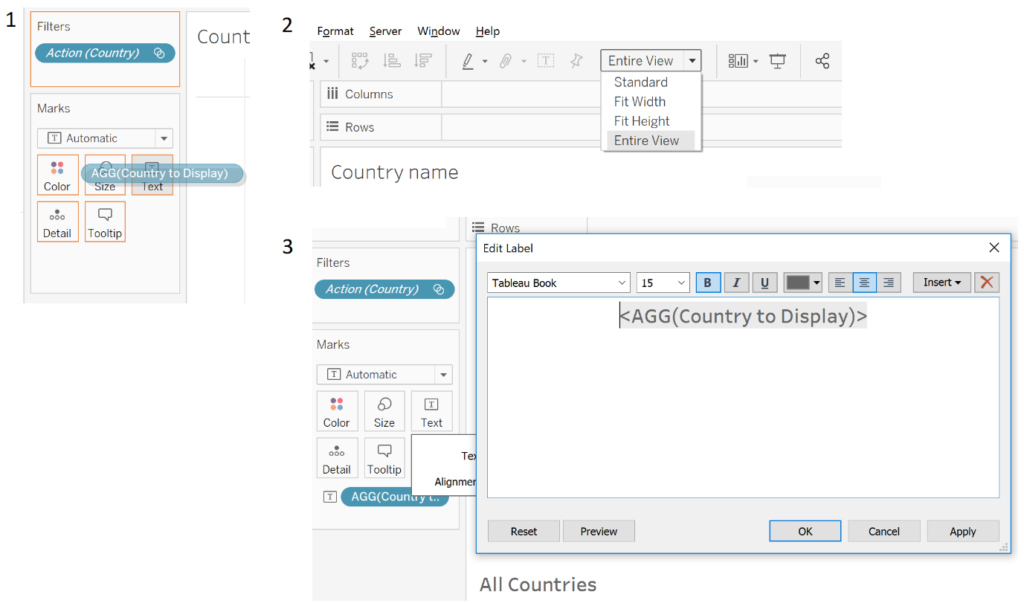The image size is (1024, 603).
Task: Click the Show Me chart icon
Action: (738, 61)
